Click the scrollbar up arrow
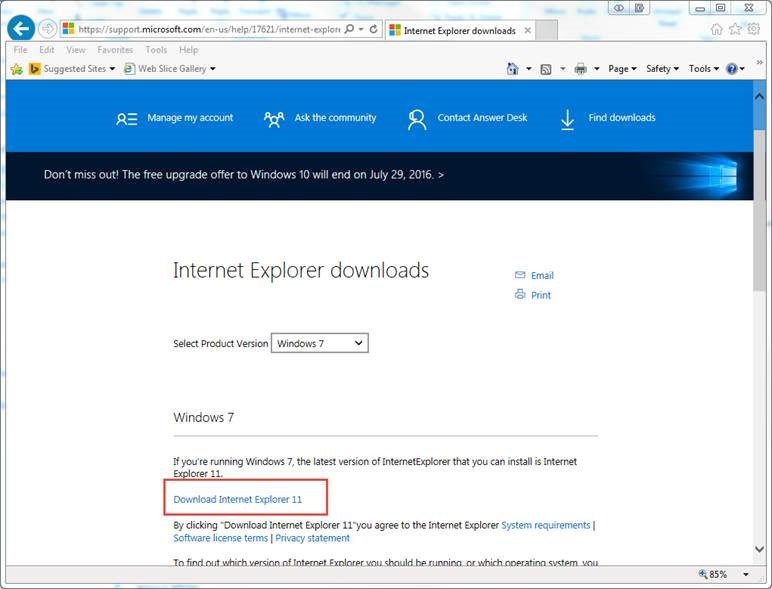The image size is (772, 589). (x=759, y=97)
